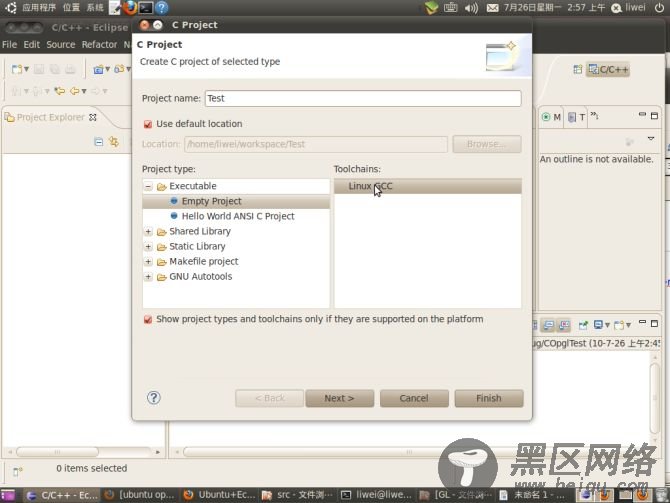Select Static Library folder label
This screenshot has width=670, height=503.
pyautogui.click(x=197, y=247)
